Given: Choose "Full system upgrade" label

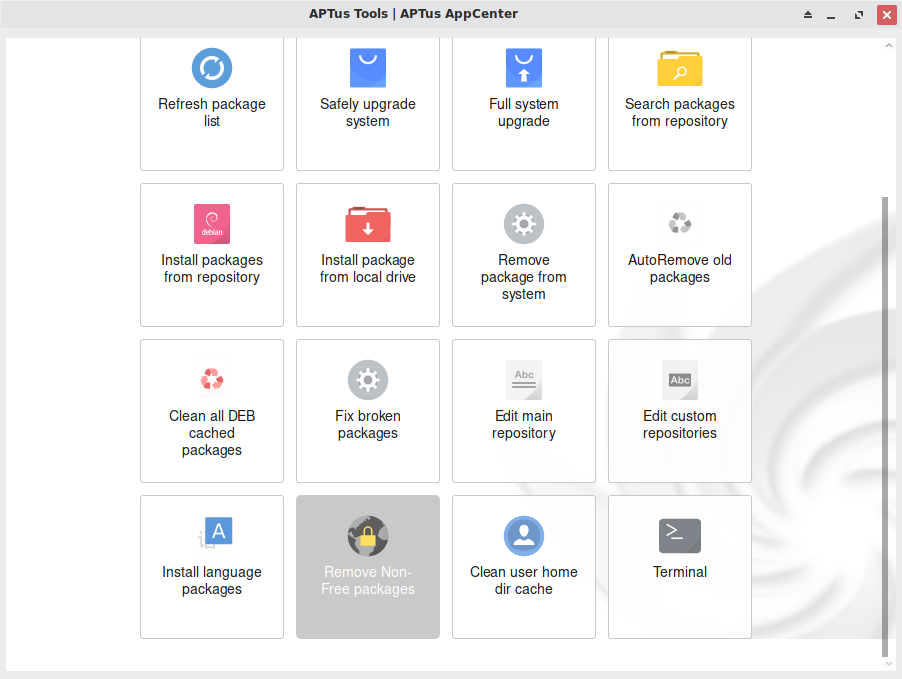Looking at the screenshot, I should tap(523, 112).
